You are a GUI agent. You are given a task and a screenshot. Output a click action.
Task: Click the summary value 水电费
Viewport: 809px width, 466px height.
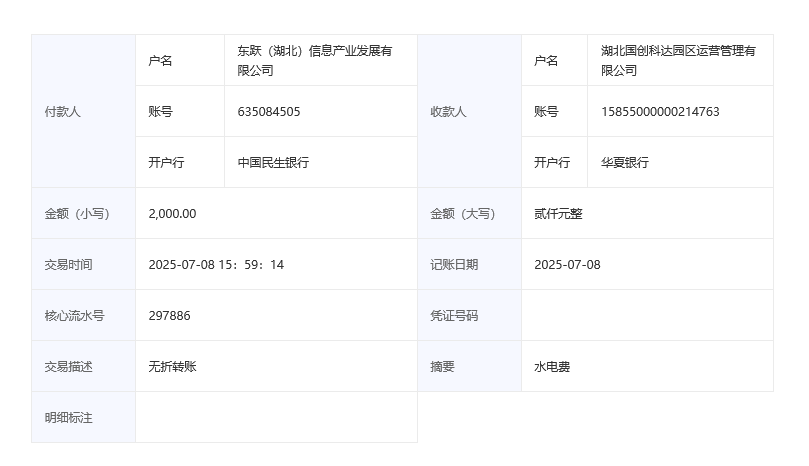(552, 367)
